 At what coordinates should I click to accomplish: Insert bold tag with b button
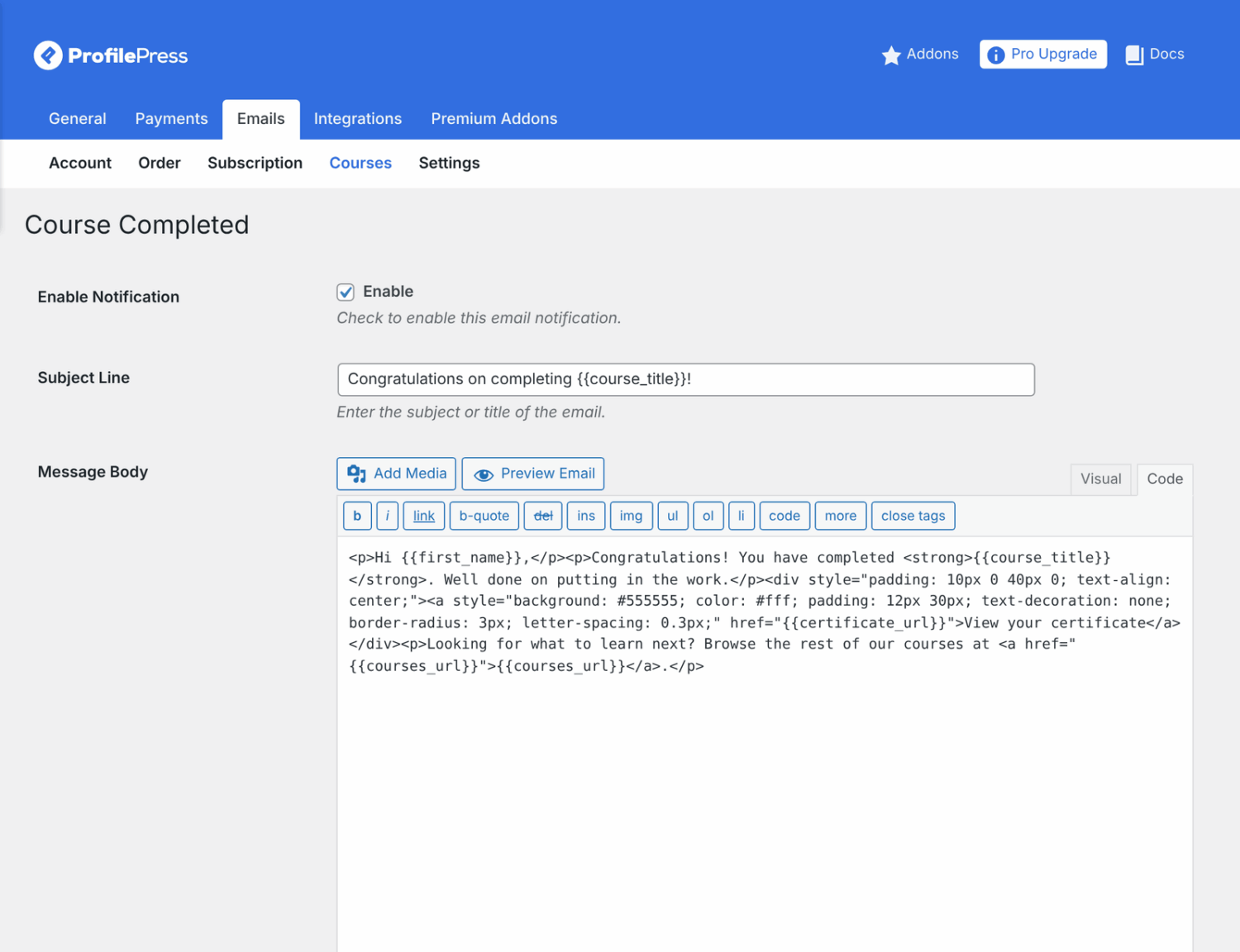click(357, 516)
